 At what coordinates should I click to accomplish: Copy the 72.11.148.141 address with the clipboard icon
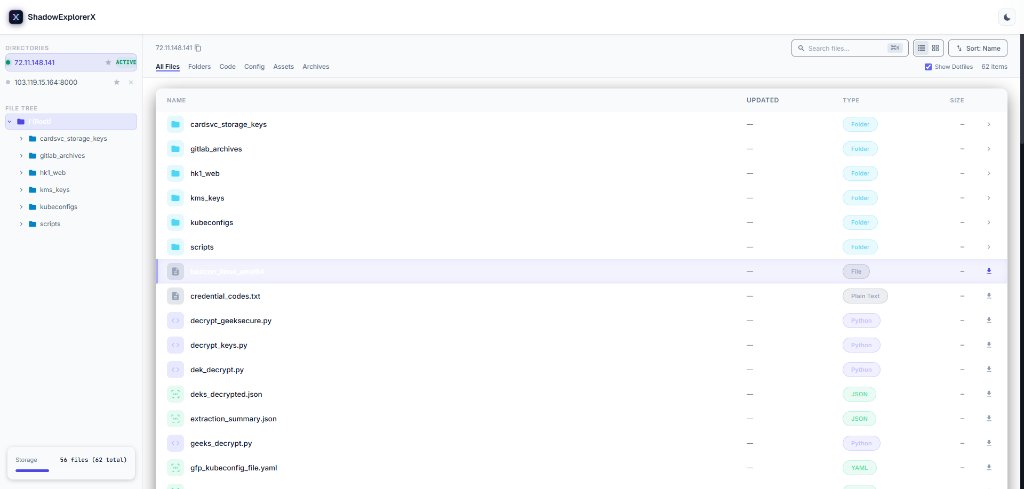point(199,48)
